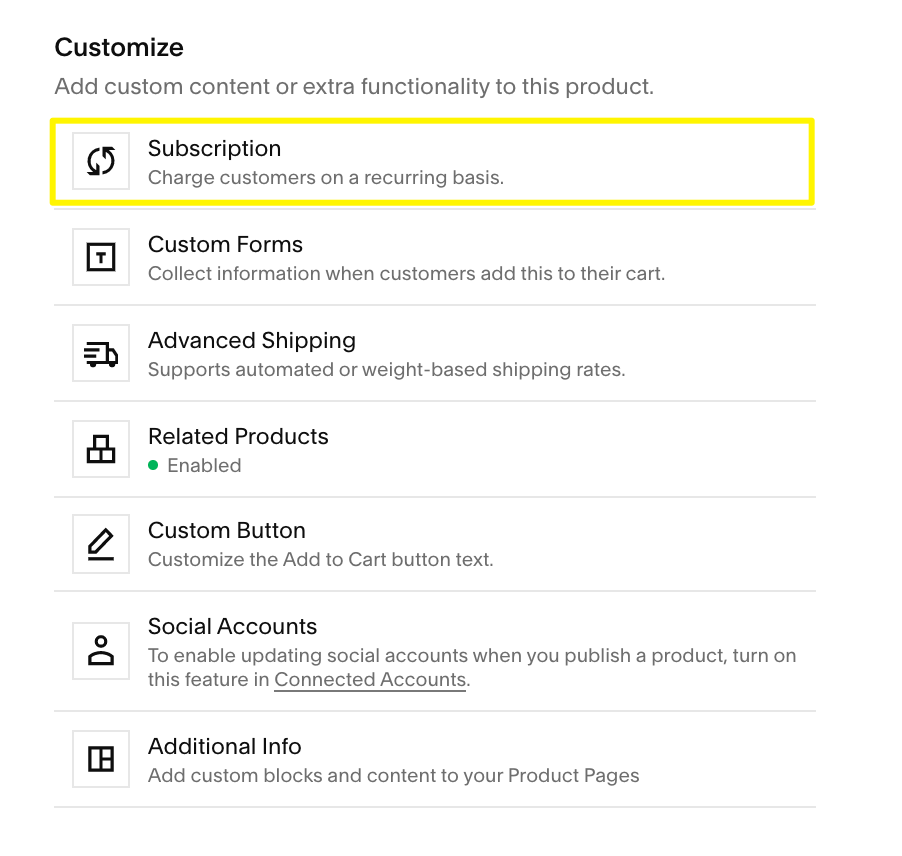Click 'Charge customers on a recurring basis' description
The image size is (902, 856).
tap(326, 178)
